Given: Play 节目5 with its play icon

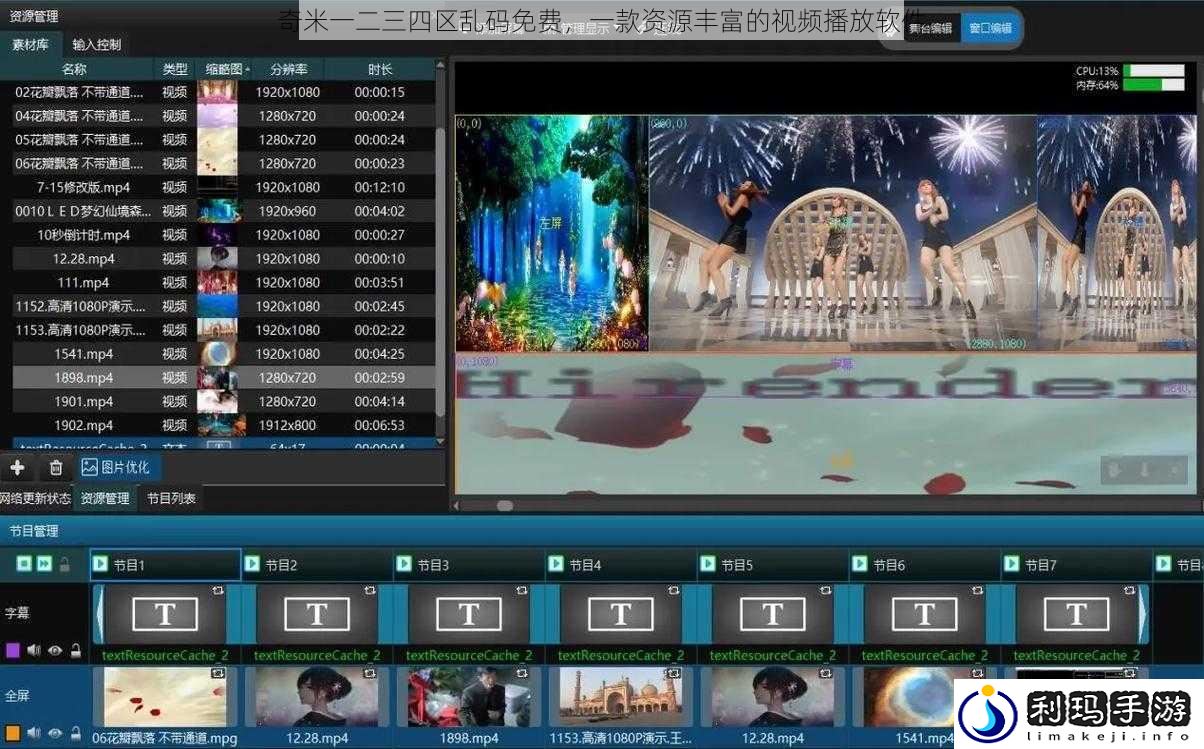Looking at the screenshot, I should pos(708,565).
